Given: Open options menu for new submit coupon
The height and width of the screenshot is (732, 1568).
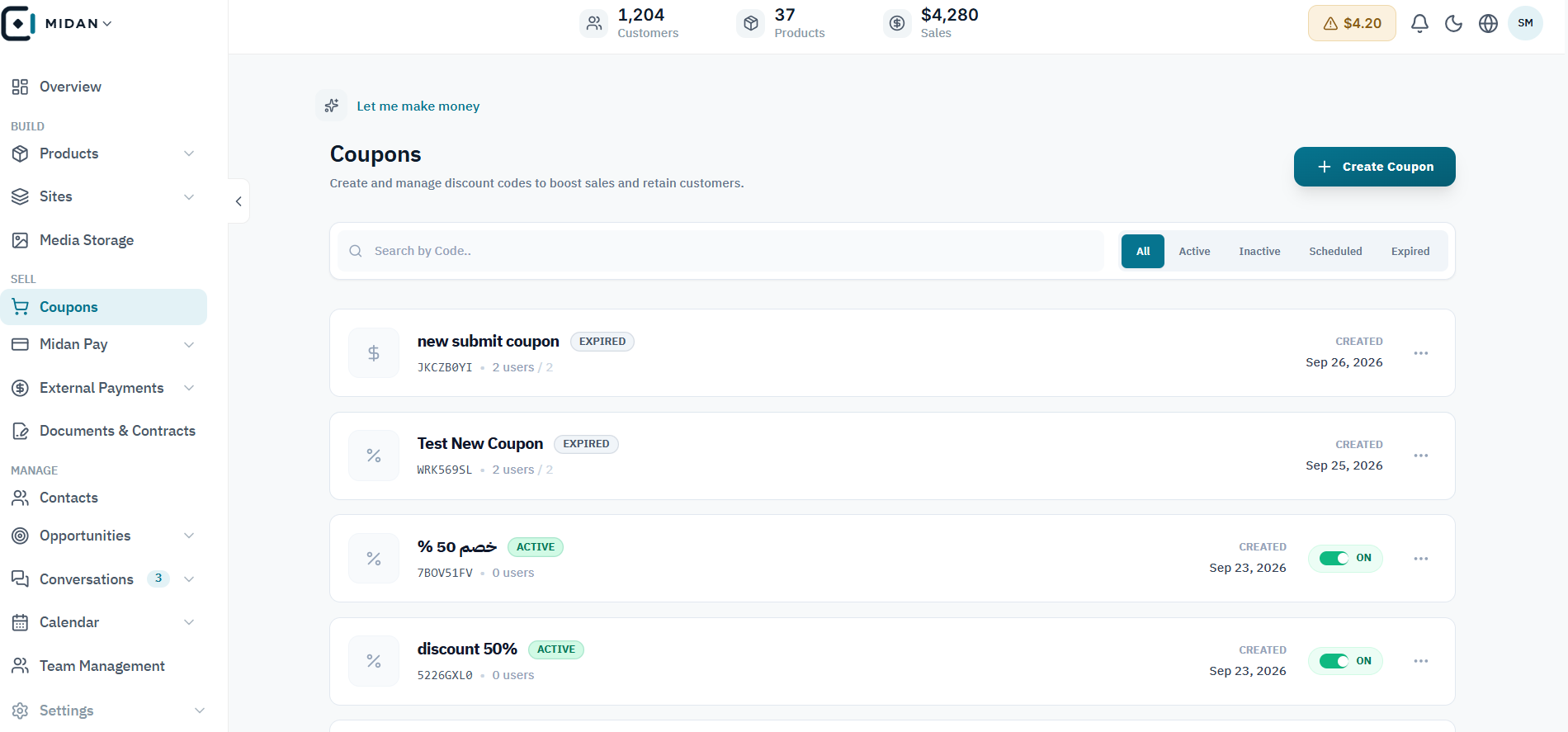Looking at the screenshot, I should pyautogui.click(x=1420, y=353).
